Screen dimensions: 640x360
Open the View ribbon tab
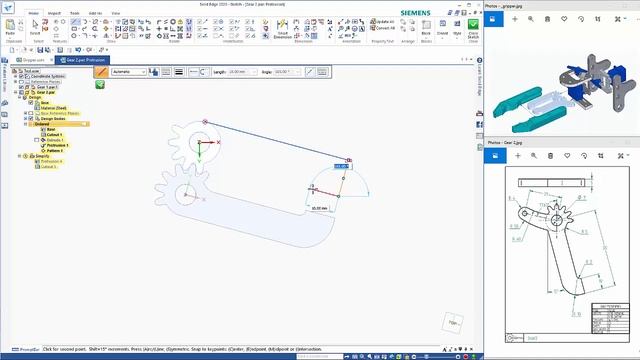click(x=116, y=13)
